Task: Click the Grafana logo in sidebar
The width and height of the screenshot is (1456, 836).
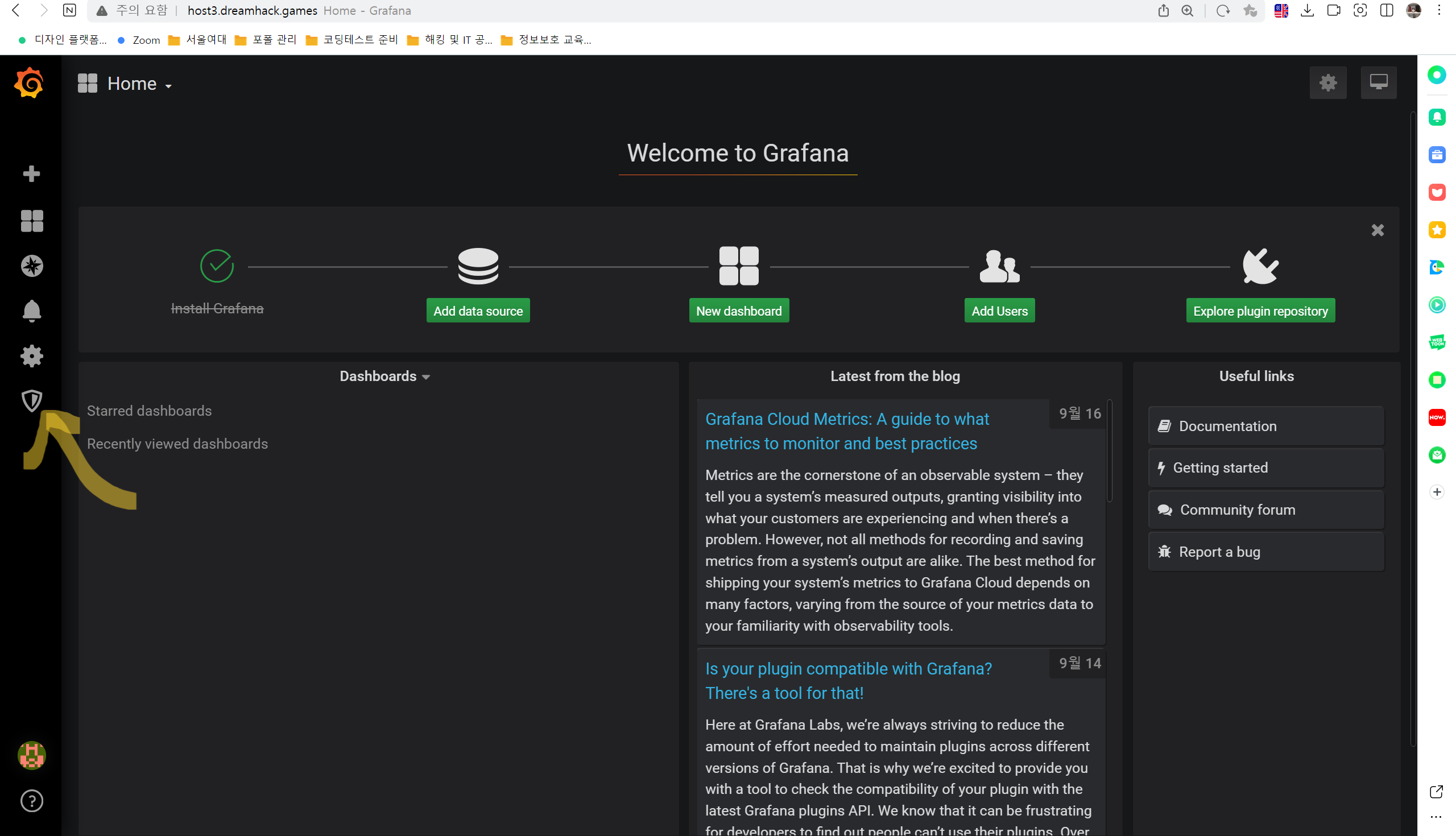Action: (x=30, y=84)
